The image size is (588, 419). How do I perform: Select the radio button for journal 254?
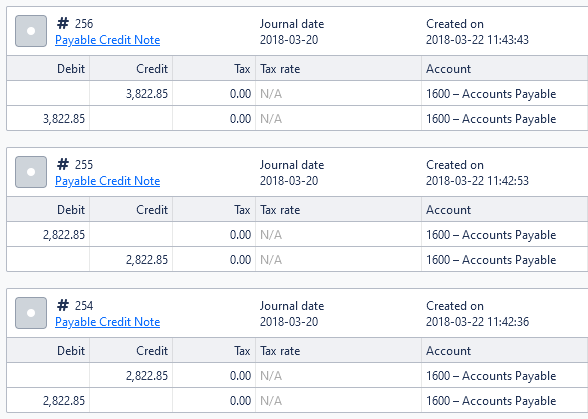31,313
